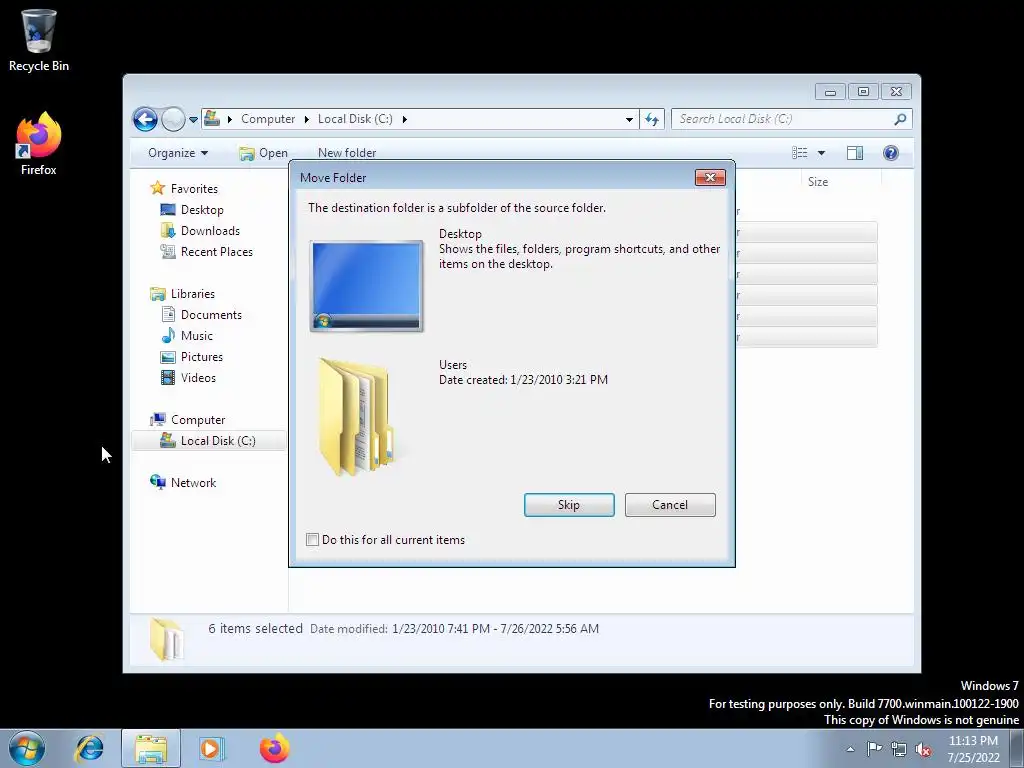
Task: Open Desktop under Favorites
Action: [202, 210]
